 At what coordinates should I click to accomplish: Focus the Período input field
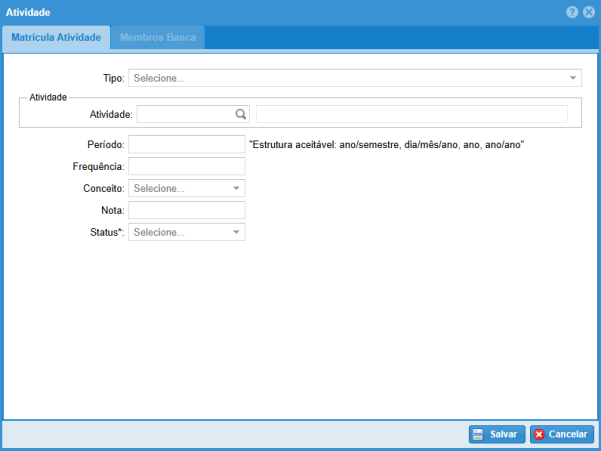187,144
